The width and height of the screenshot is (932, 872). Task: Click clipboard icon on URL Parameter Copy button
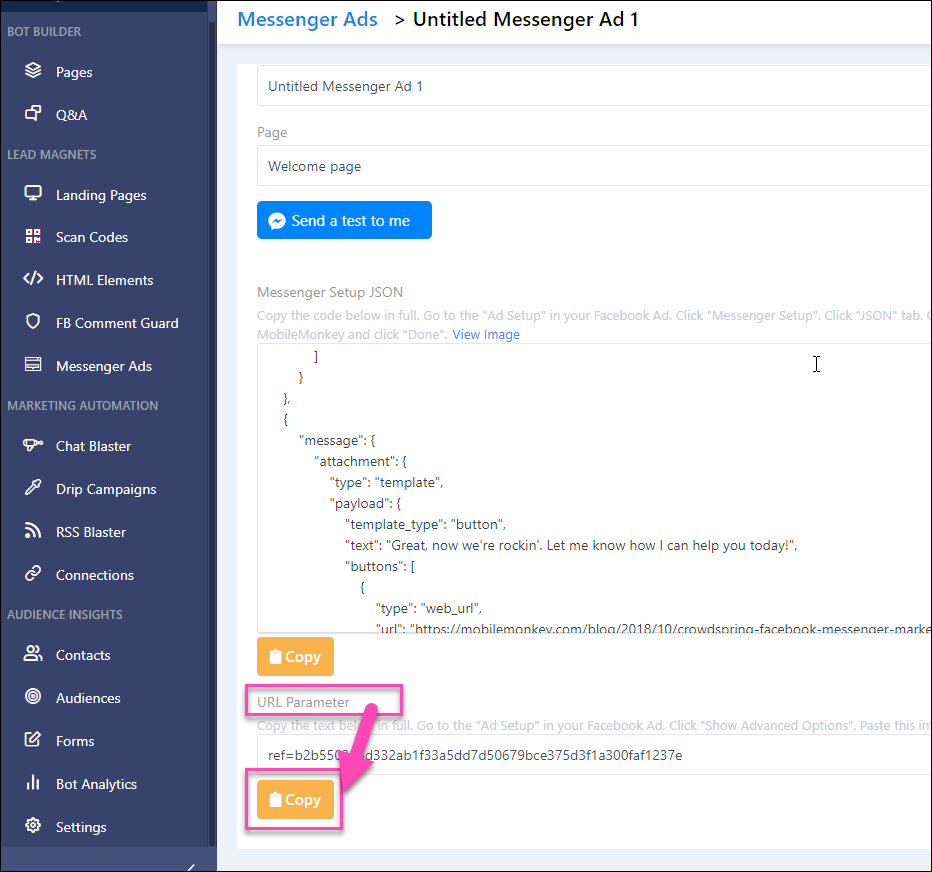pos(275,800)
